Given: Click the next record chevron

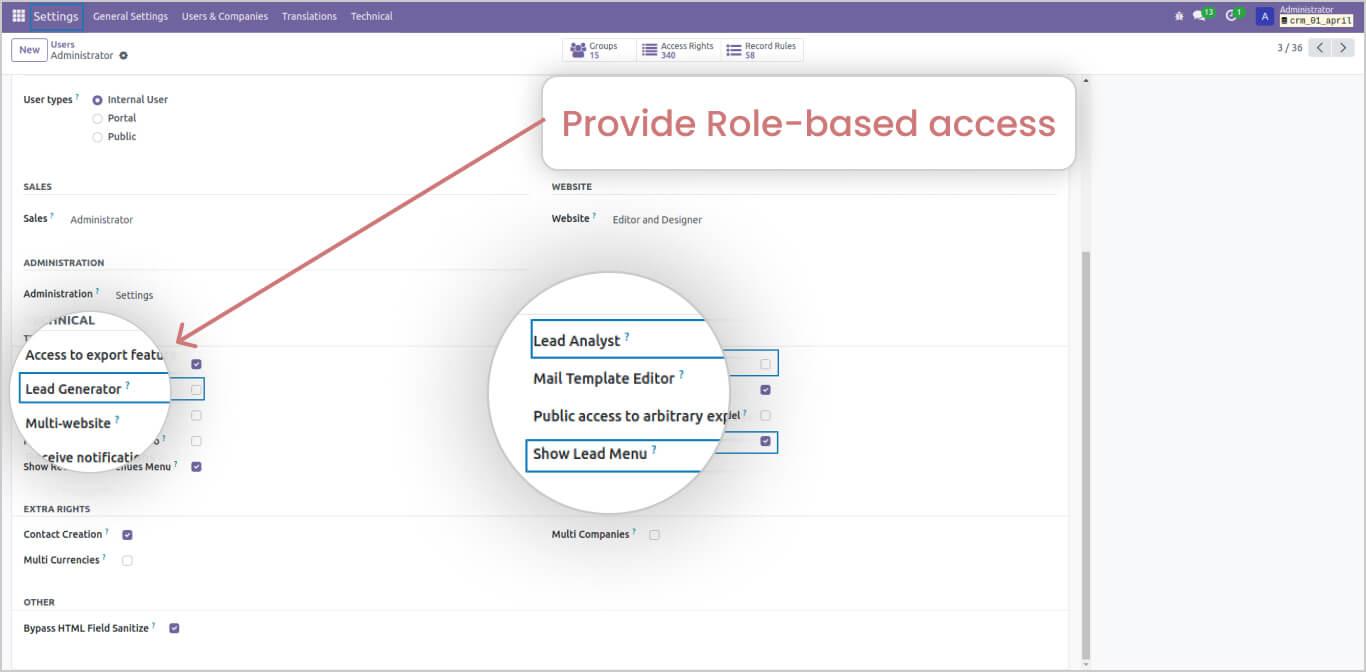Looking at the screenshot, I should pos(1344,47).
